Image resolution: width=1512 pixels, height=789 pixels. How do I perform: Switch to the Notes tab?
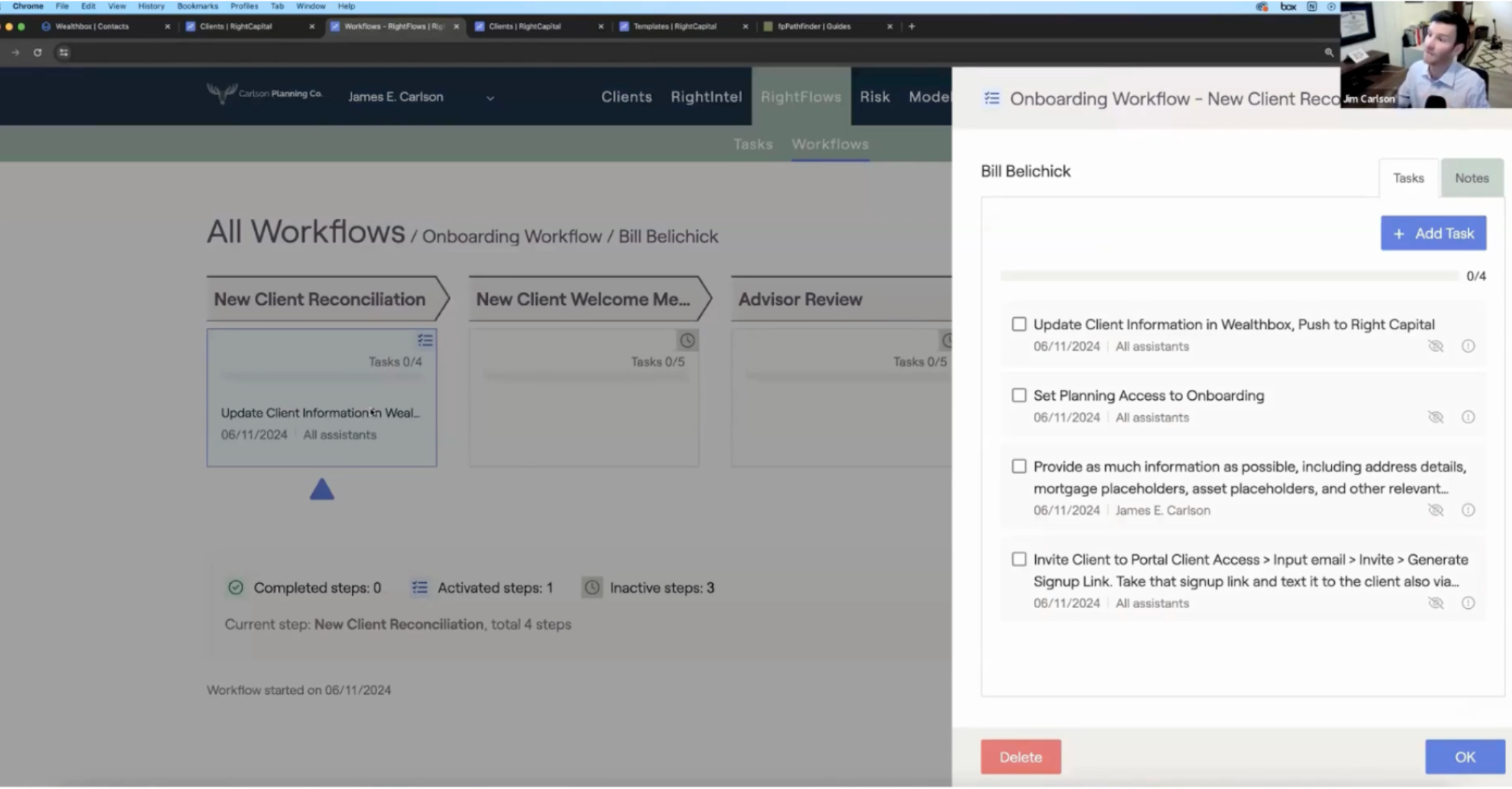[x=1472, y=178]
